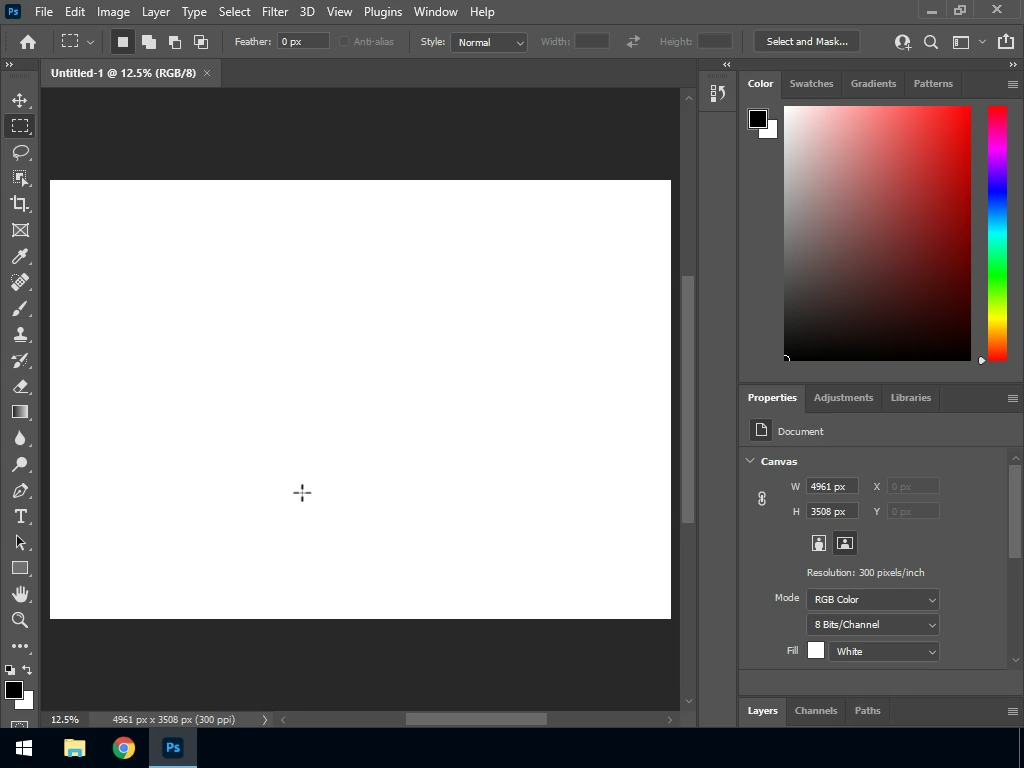Set canvas to landscape orientation
Screen dimensions: 1024x768
click(845, 543)
